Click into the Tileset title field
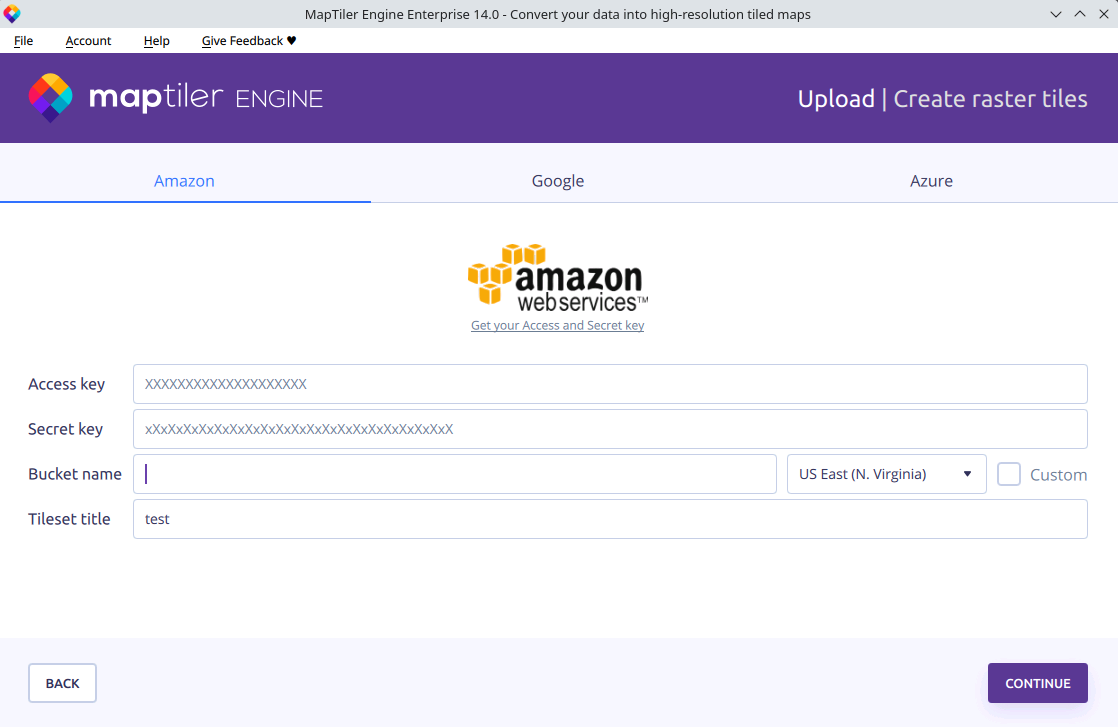Viewport: 1118px width, 727px height. click(610, 519)
